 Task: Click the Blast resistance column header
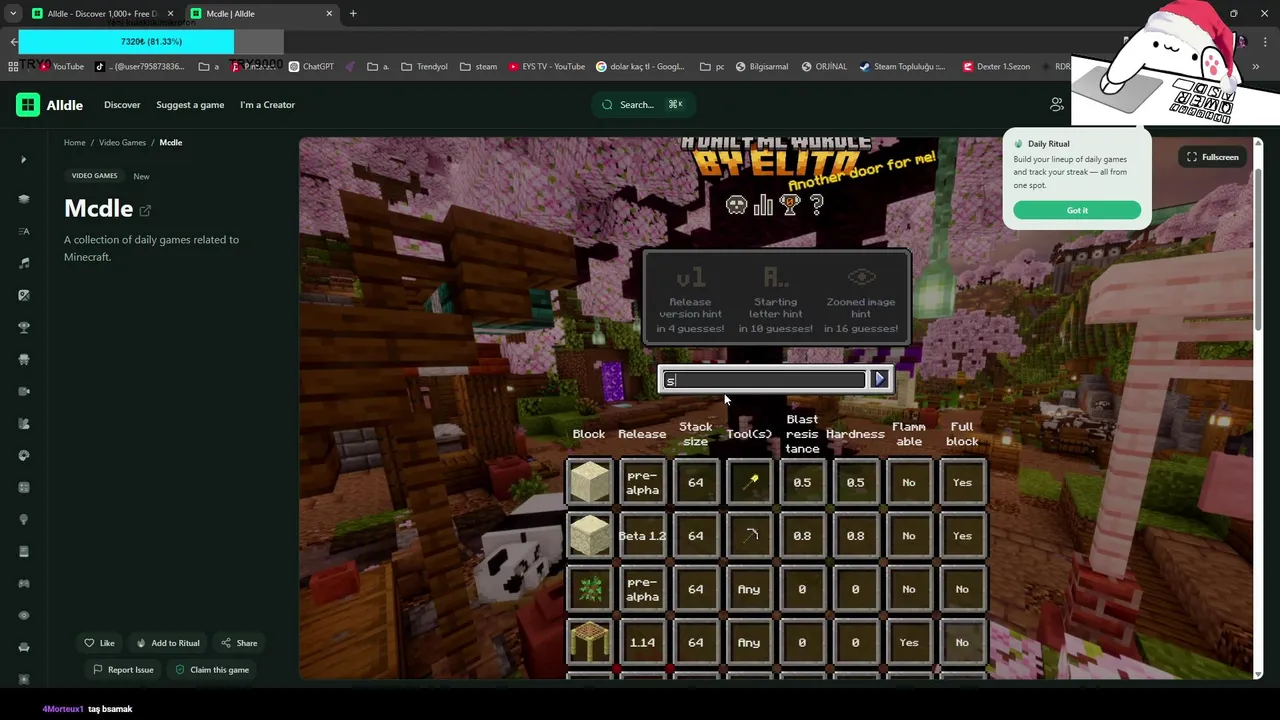click(x=802, y=434)
